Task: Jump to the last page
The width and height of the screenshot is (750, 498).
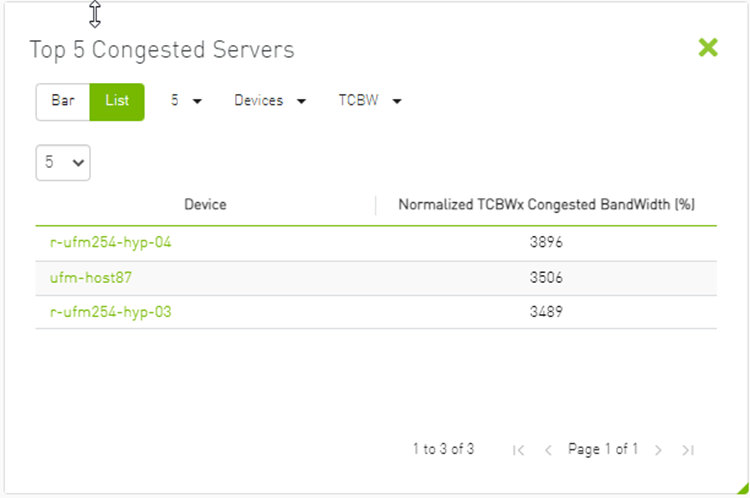Action: coord(688,450)
